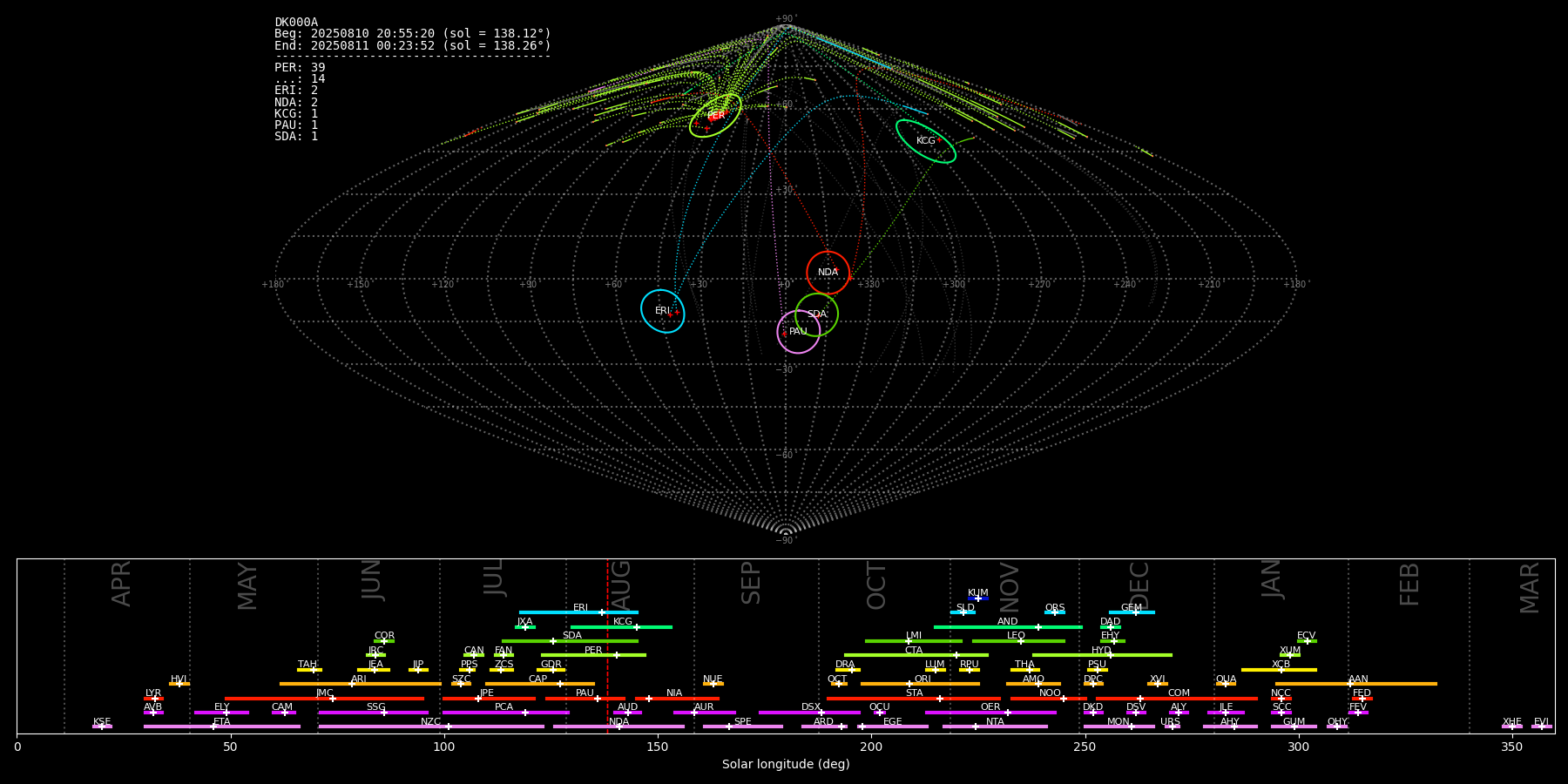The width and height of the screenshot is (1568, 784).
Task: Select the +330 longitude label on map
Action: (x=868, y=284)
